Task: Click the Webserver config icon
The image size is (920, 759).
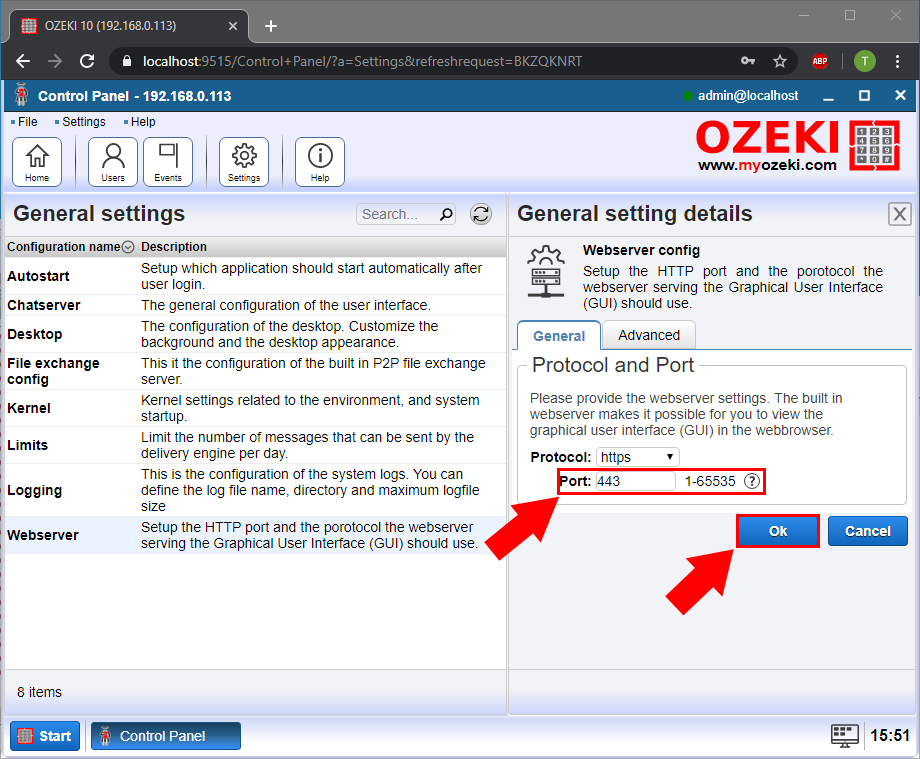Action: tap(546, 271)
